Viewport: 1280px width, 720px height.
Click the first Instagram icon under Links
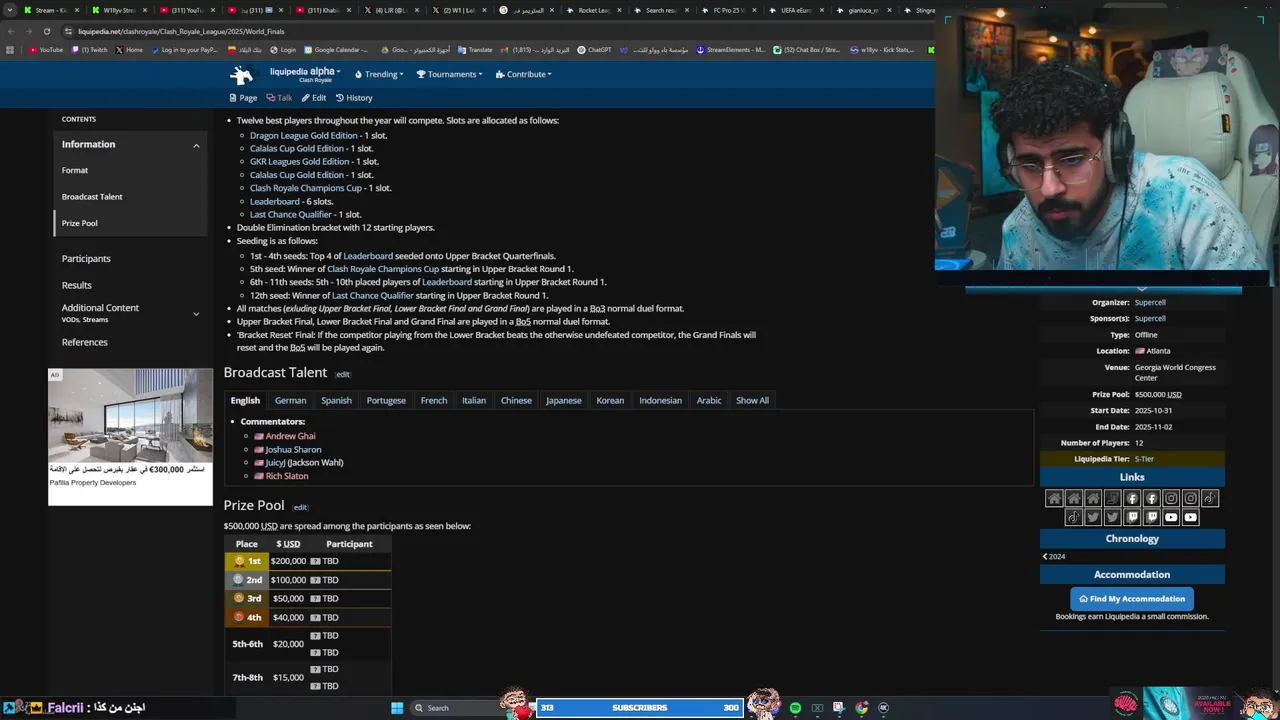pyautogui.click(x=1171, y=498)
